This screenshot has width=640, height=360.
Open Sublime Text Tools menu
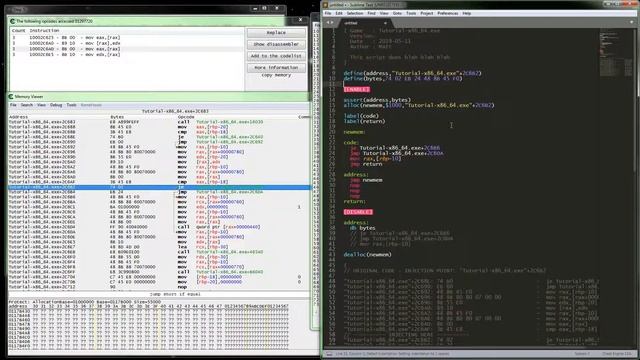pos(411,13)
